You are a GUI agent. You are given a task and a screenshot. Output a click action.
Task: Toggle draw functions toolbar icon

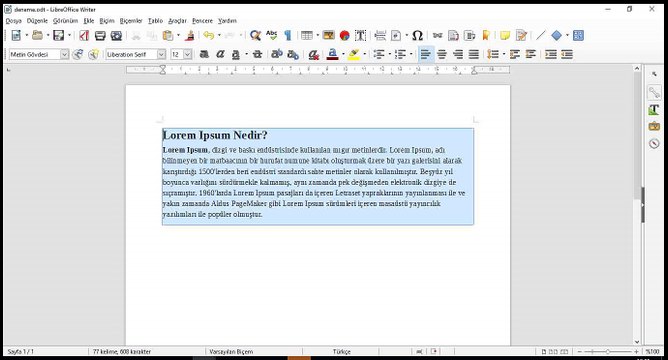(578, 35)
